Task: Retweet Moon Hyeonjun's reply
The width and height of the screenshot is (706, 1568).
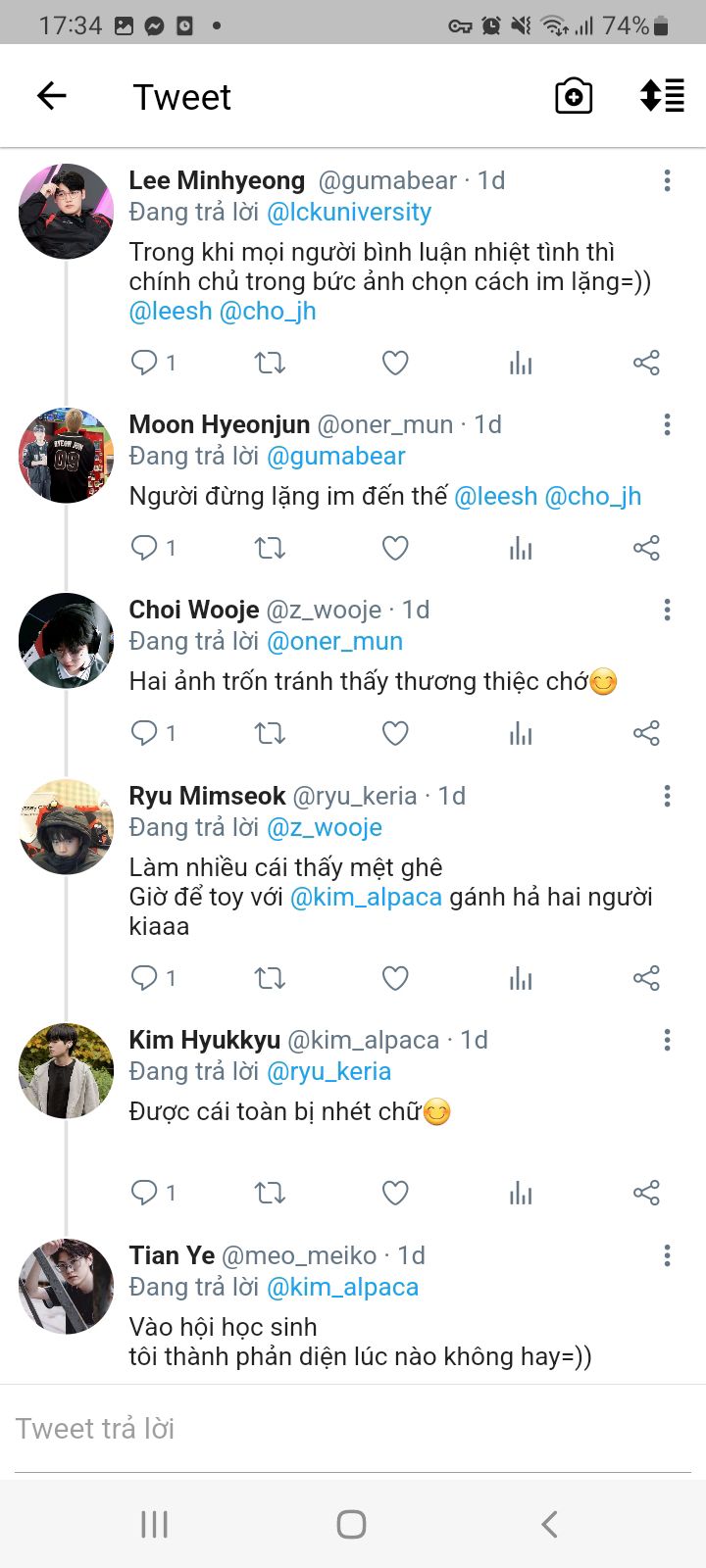Action: [270, 548]
